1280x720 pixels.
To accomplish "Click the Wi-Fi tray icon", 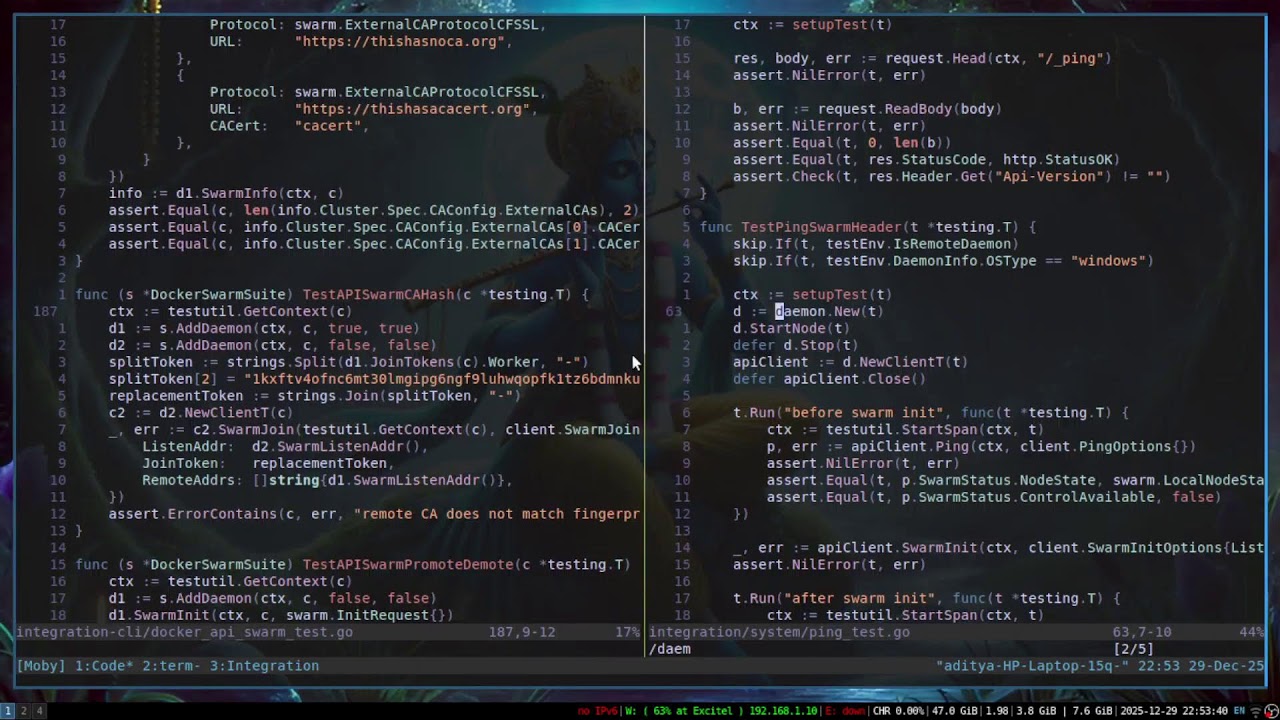I will (1257, 711).
